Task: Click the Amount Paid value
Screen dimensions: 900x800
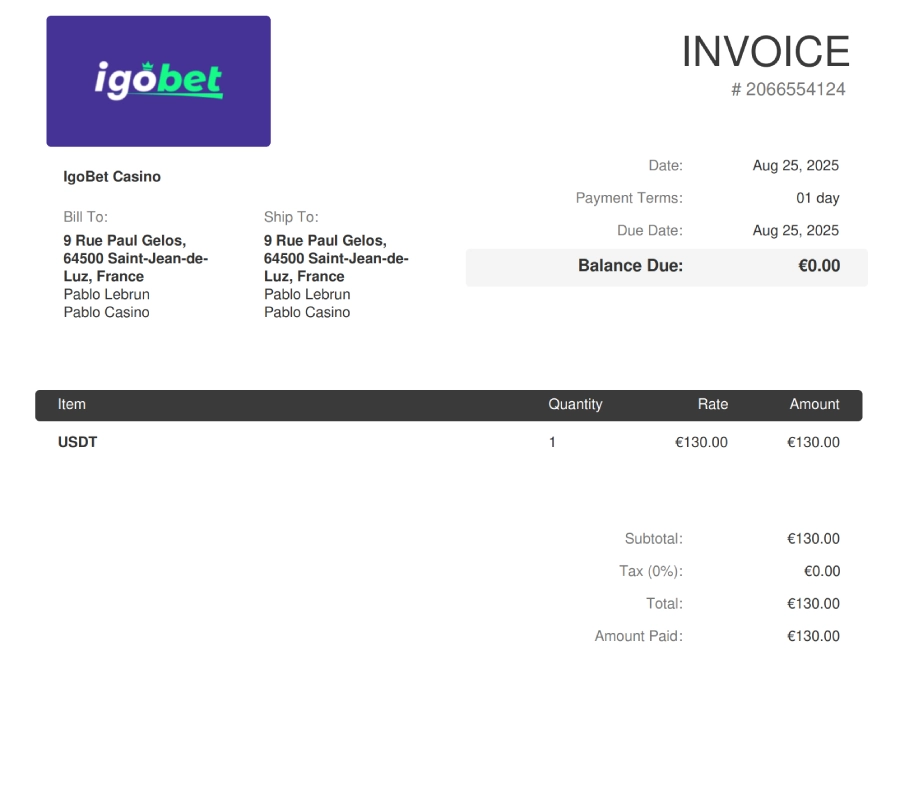Action: 813,636
